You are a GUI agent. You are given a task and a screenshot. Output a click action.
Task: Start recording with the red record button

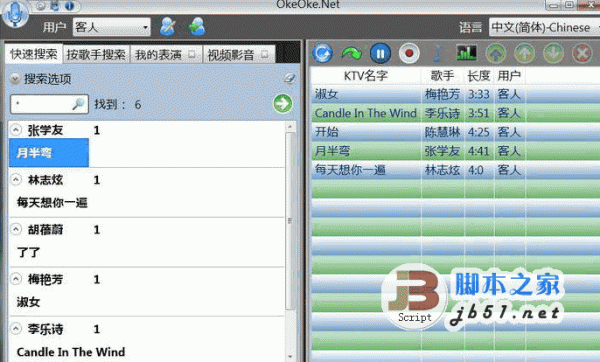[x=409, y=53]
